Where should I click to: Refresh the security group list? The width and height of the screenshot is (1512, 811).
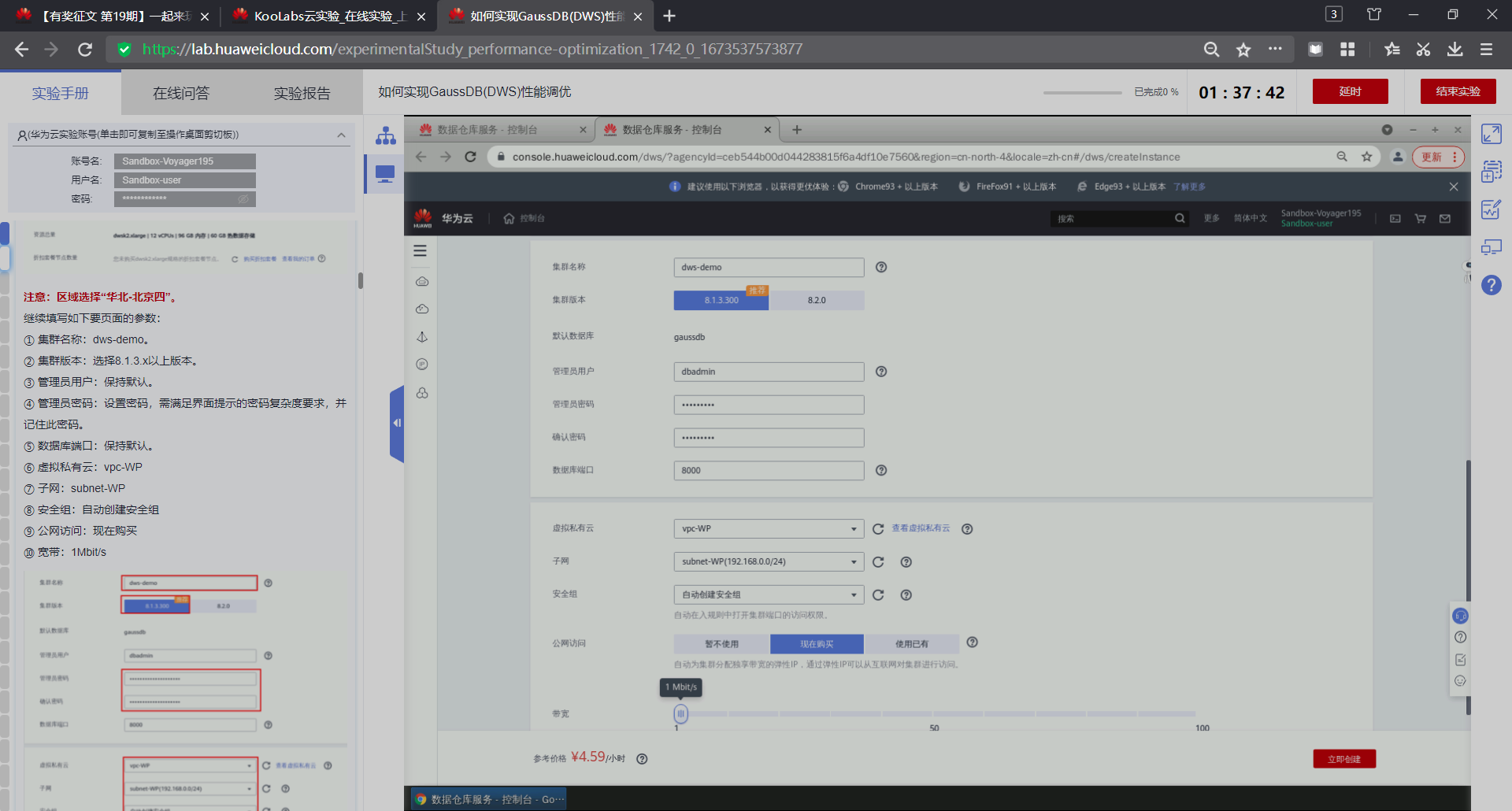tap(878, 595)
